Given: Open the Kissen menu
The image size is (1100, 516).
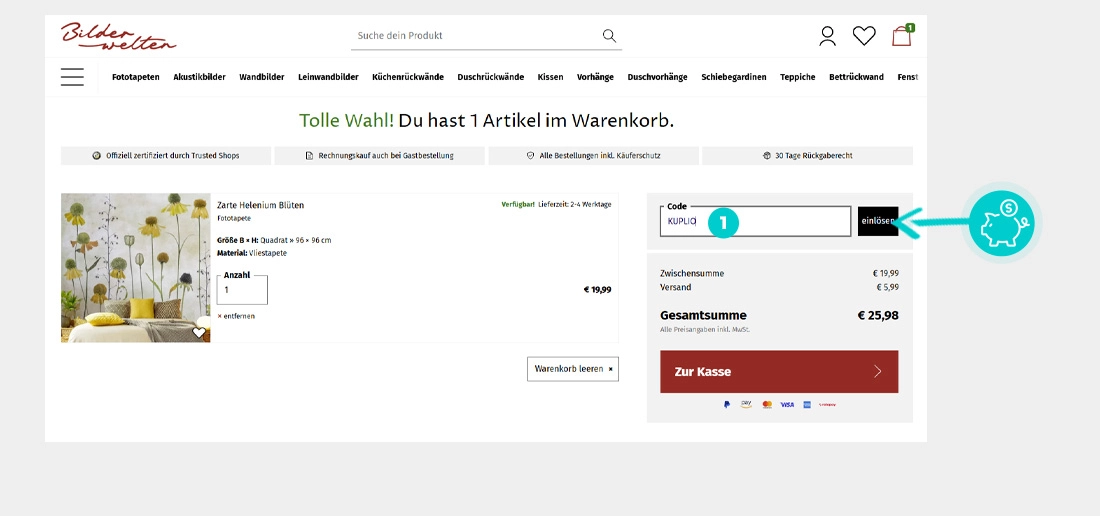Looking at the screenshot, I should click(x=551, y=77).
